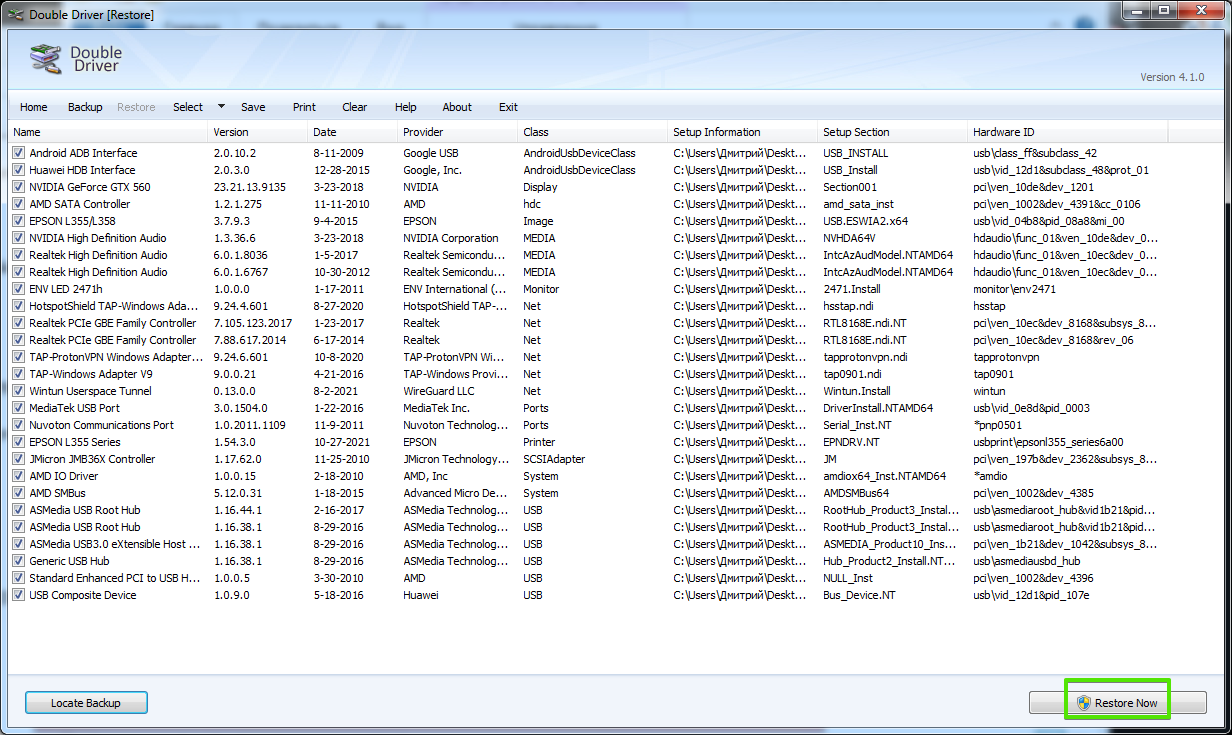Image resolution: width=1232 pixels, height=735 pixels.
Task: Click version 6.0.1.8036 Realtek audio cell
Action: [x=241, y=255]
